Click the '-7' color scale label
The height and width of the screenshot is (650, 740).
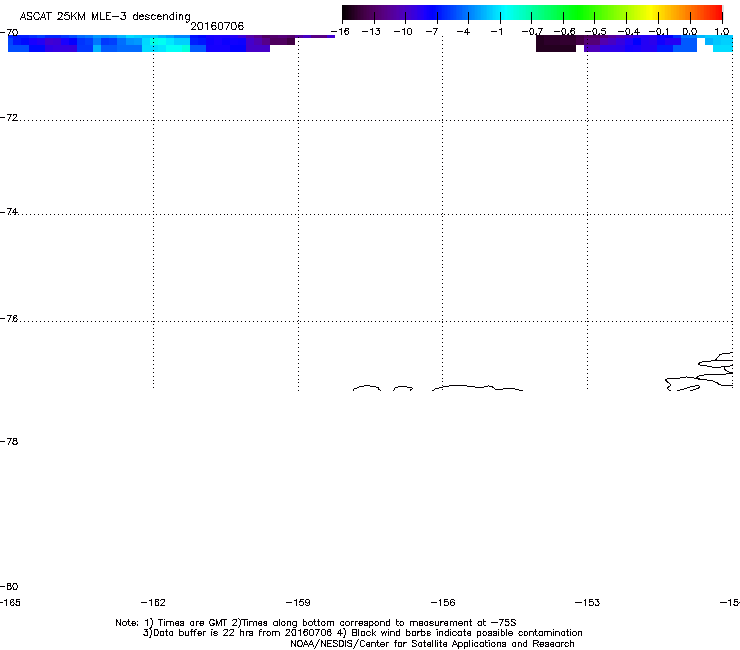tap(432, 32)
